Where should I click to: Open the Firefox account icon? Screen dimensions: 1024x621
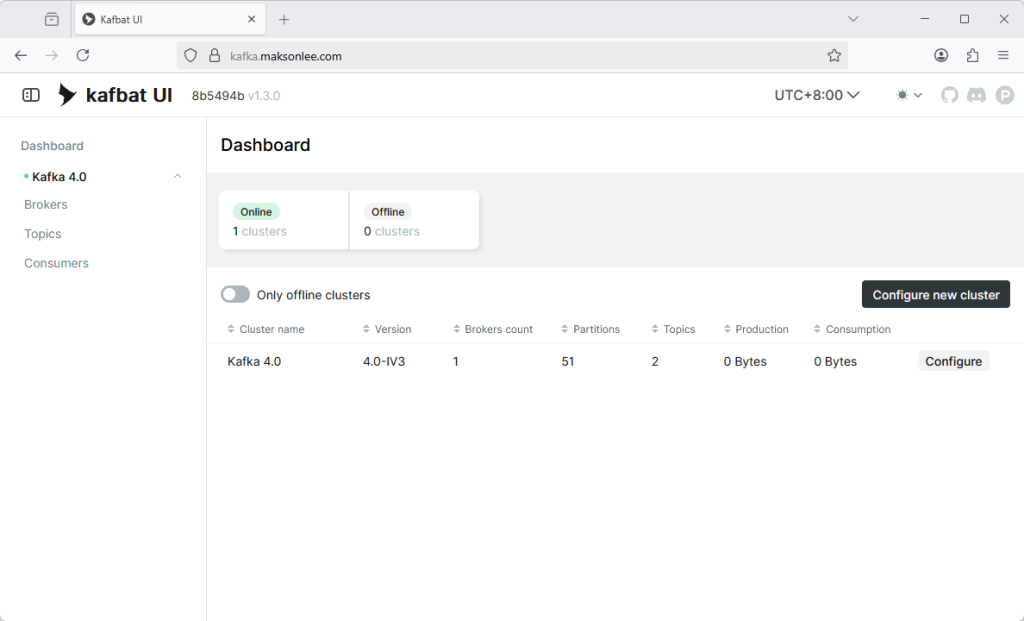click(x=941, y=56)
